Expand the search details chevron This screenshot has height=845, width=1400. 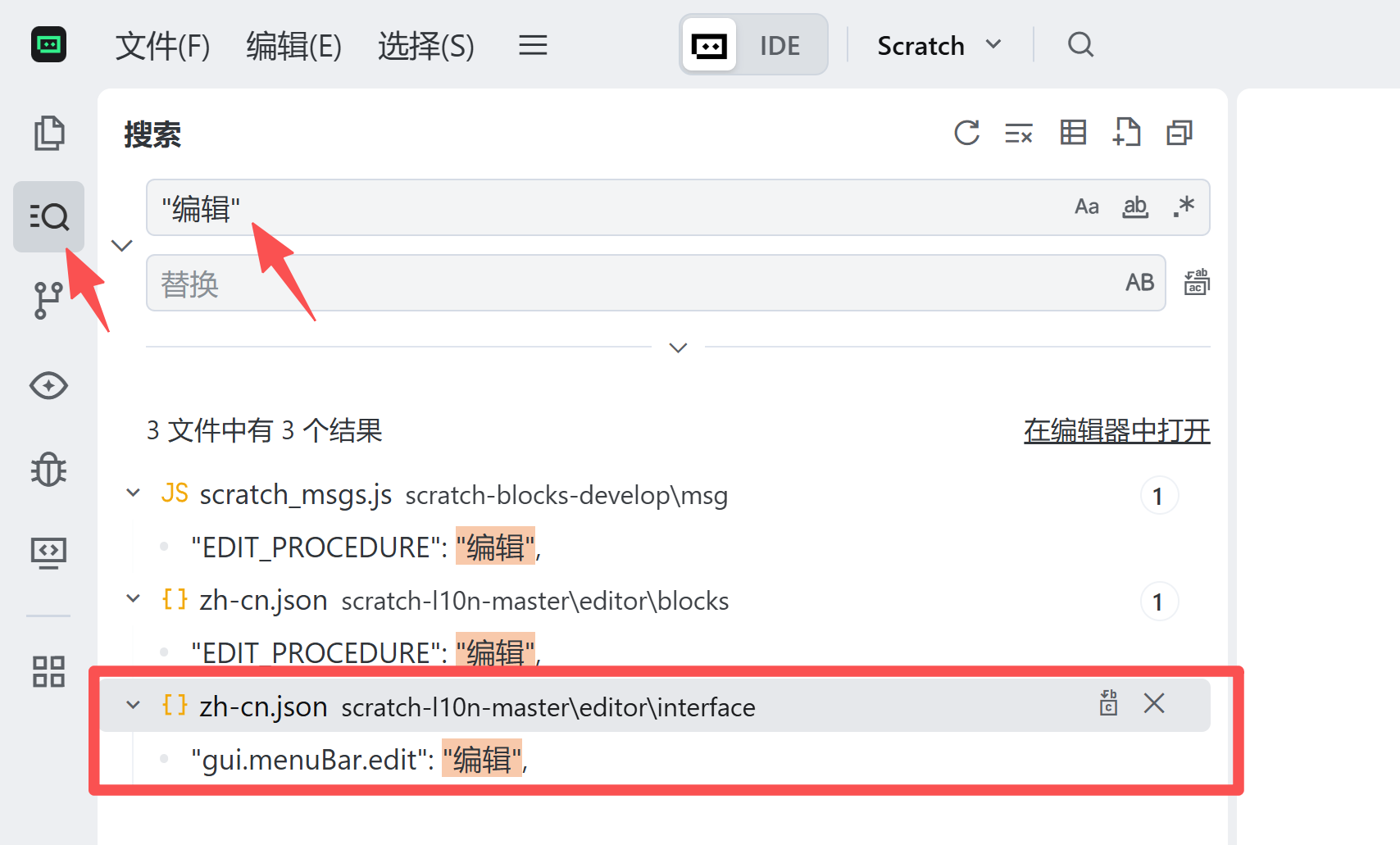click(678, 348)
